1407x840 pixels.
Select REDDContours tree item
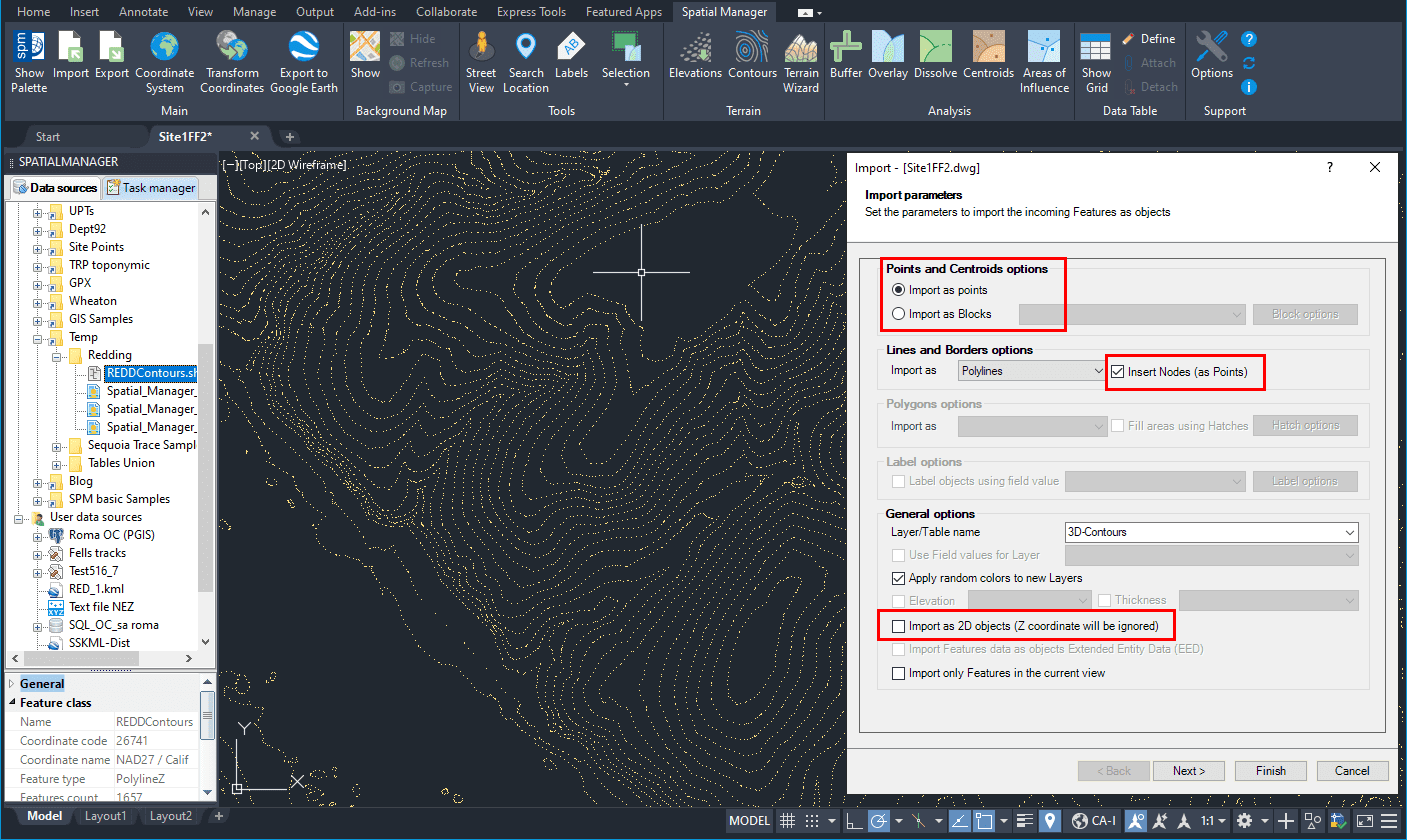point(150,373)
